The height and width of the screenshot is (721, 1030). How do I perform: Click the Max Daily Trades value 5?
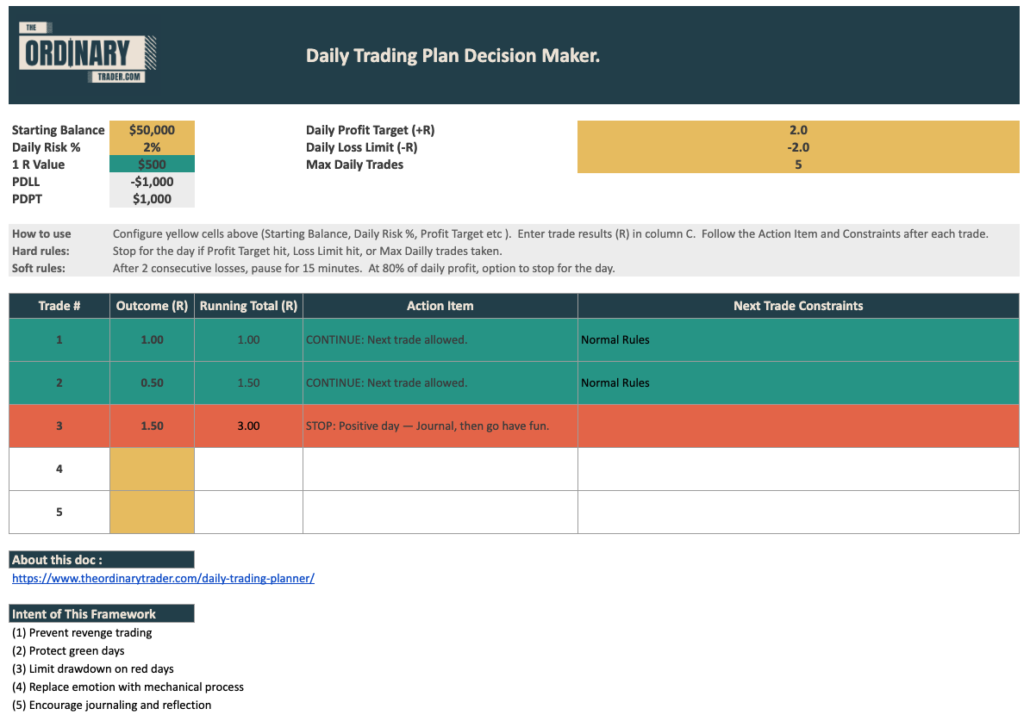click(x=798, y=164)
